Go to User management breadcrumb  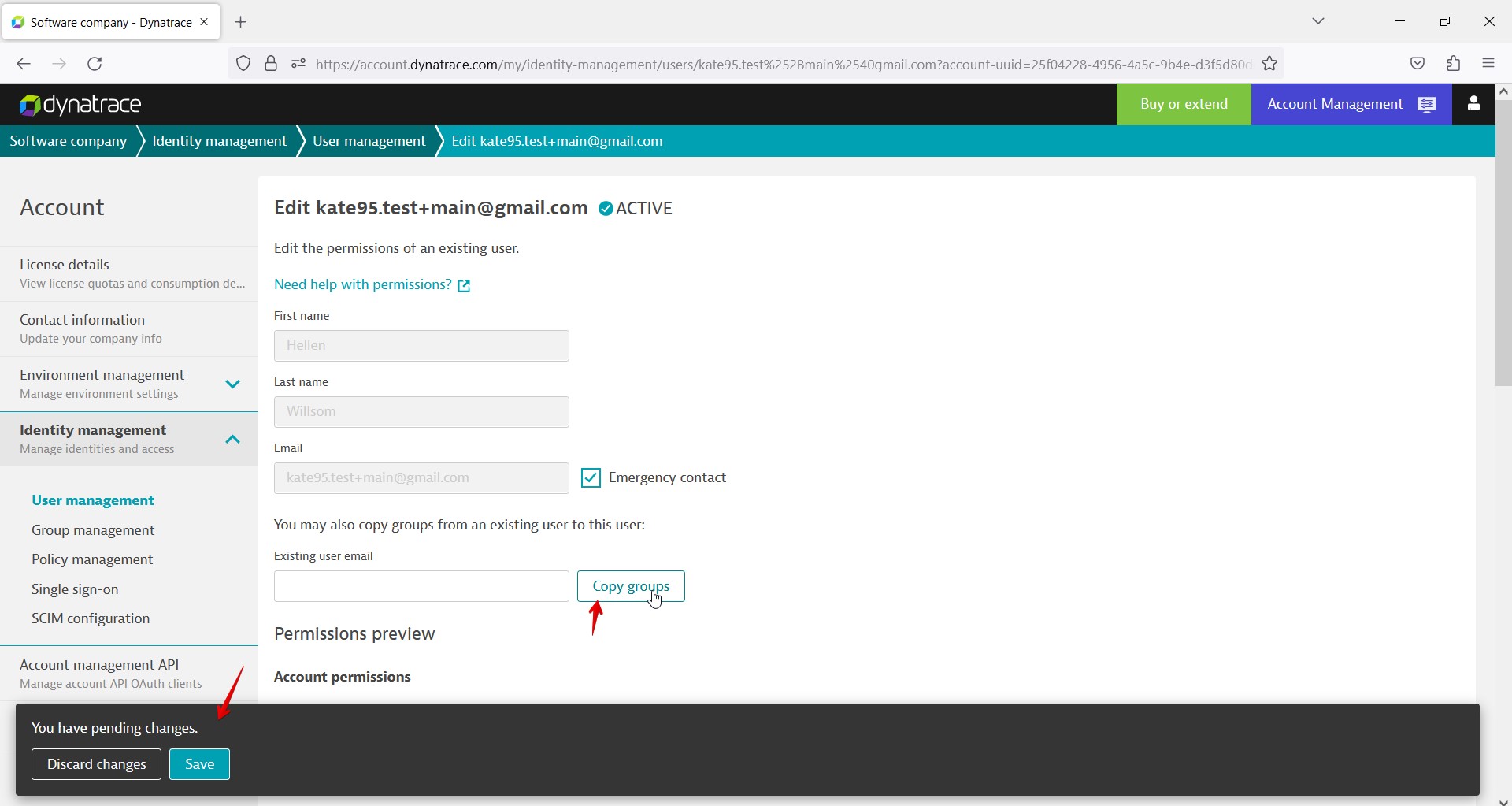369,141
